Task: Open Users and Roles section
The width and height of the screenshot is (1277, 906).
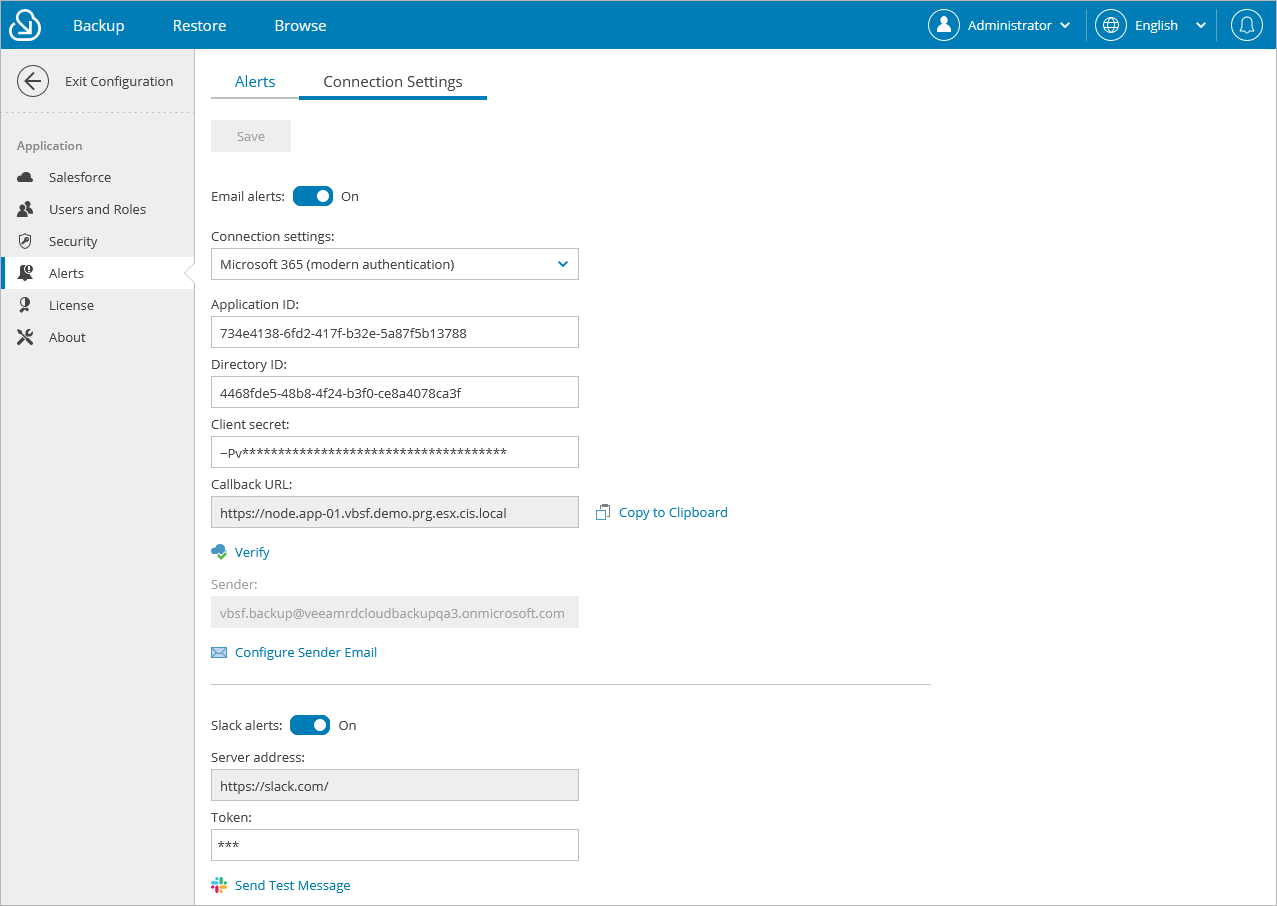Action: point(98,209)
